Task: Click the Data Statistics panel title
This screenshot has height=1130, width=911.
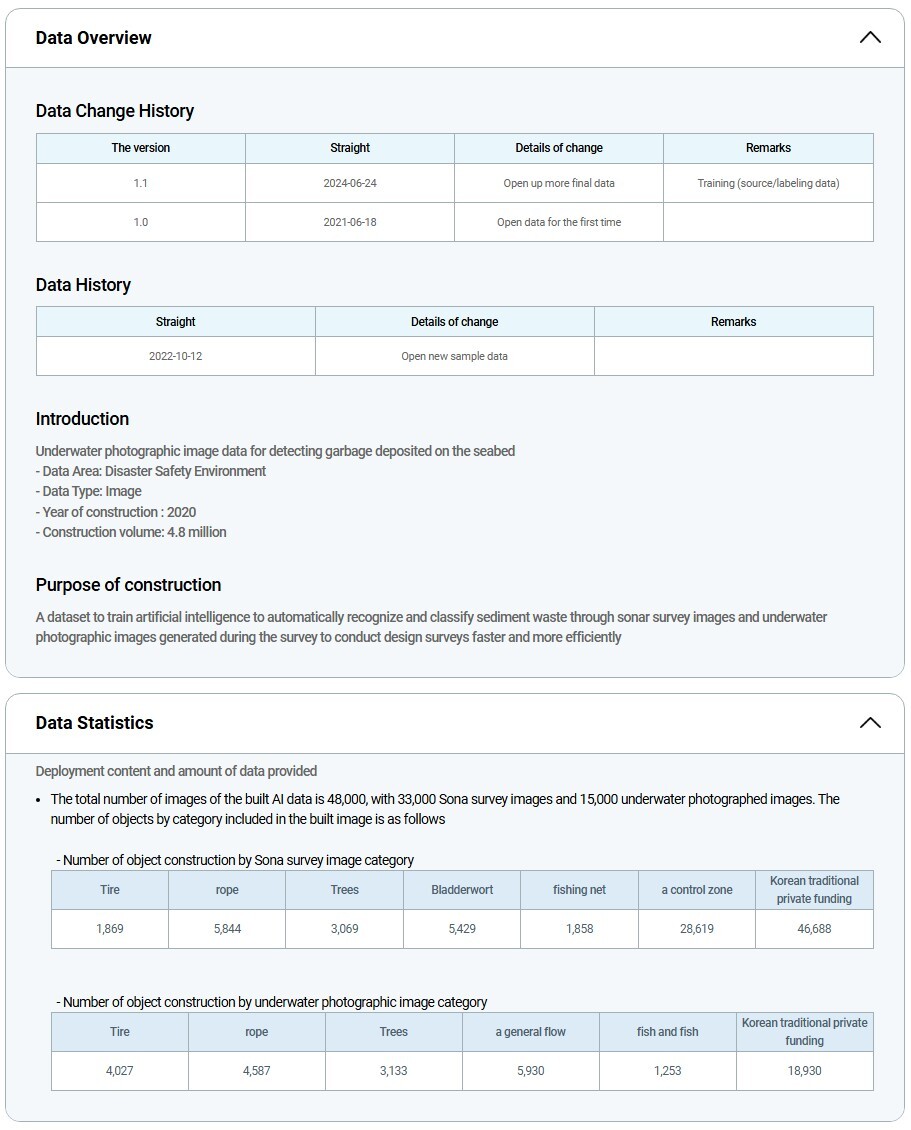Action: tap(95, 723)
